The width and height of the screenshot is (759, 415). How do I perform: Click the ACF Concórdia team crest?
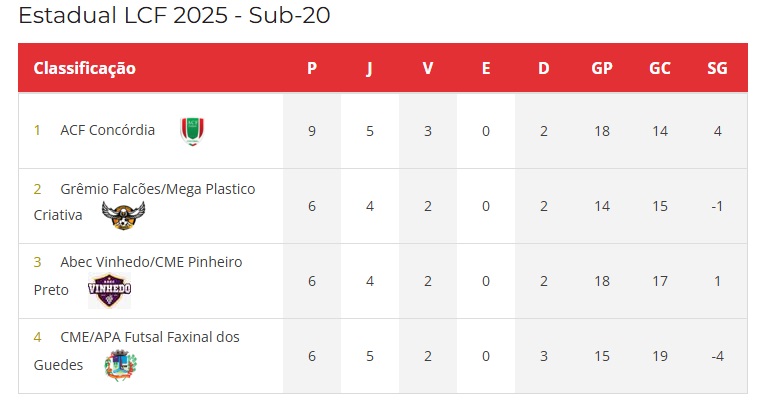[192, 131]
